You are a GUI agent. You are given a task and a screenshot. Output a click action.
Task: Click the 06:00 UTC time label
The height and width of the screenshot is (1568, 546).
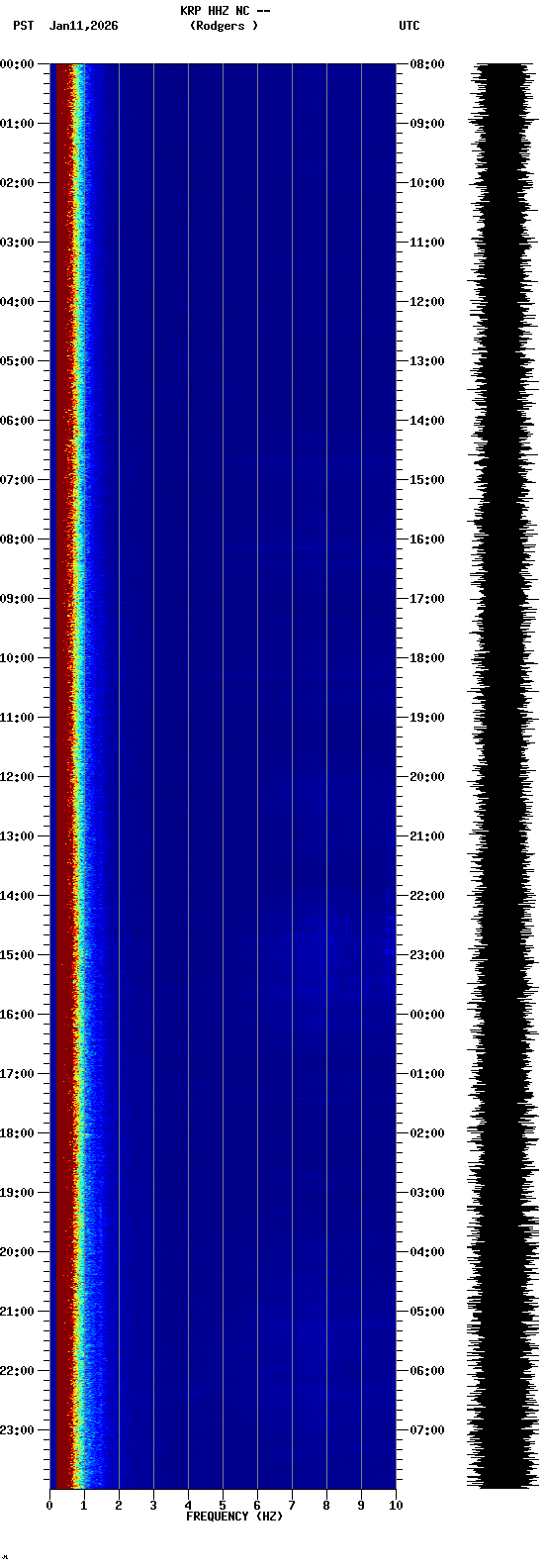click(x=427, y=1371)
